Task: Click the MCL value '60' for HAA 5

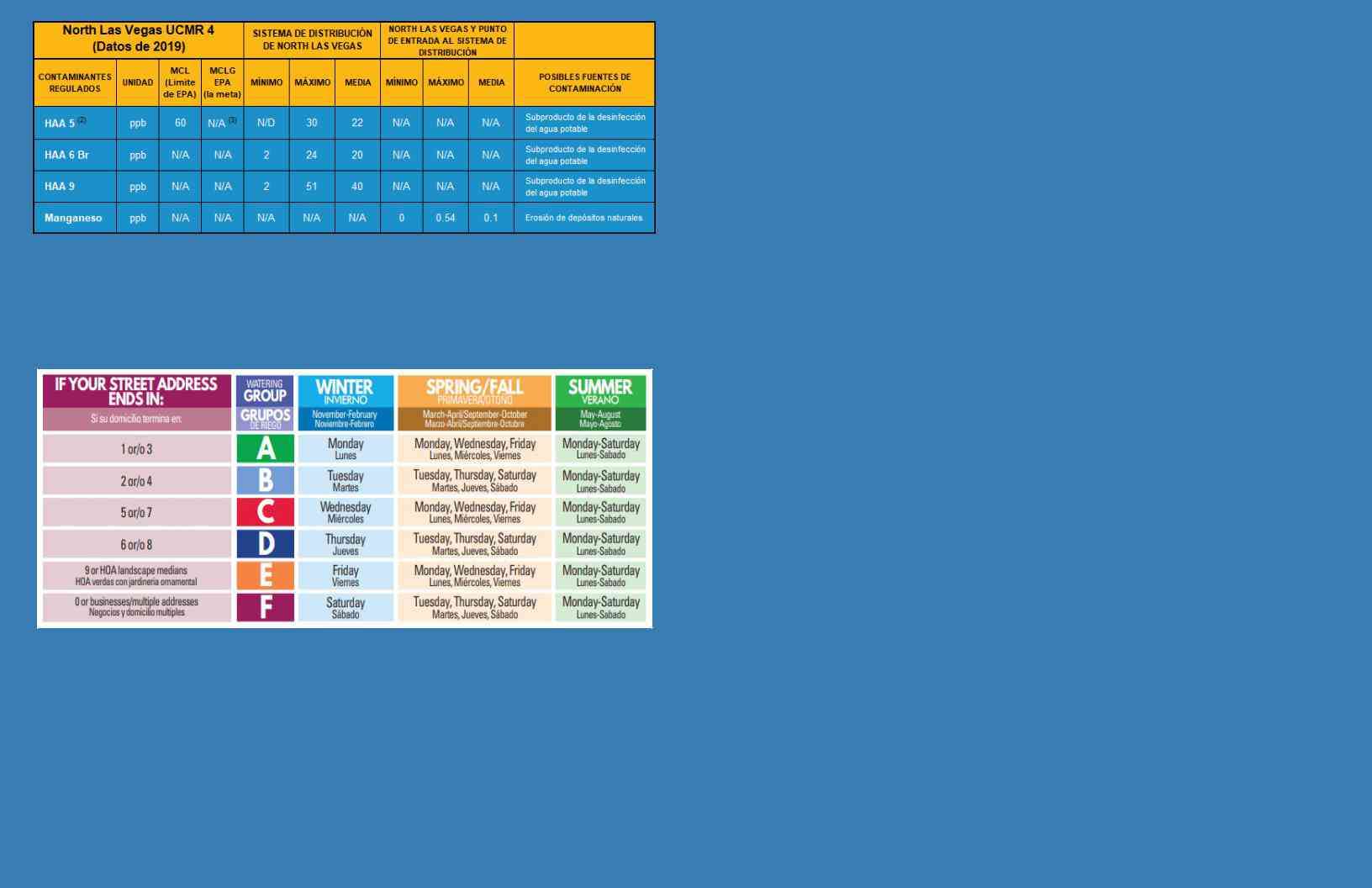Action: click(180, 123)
